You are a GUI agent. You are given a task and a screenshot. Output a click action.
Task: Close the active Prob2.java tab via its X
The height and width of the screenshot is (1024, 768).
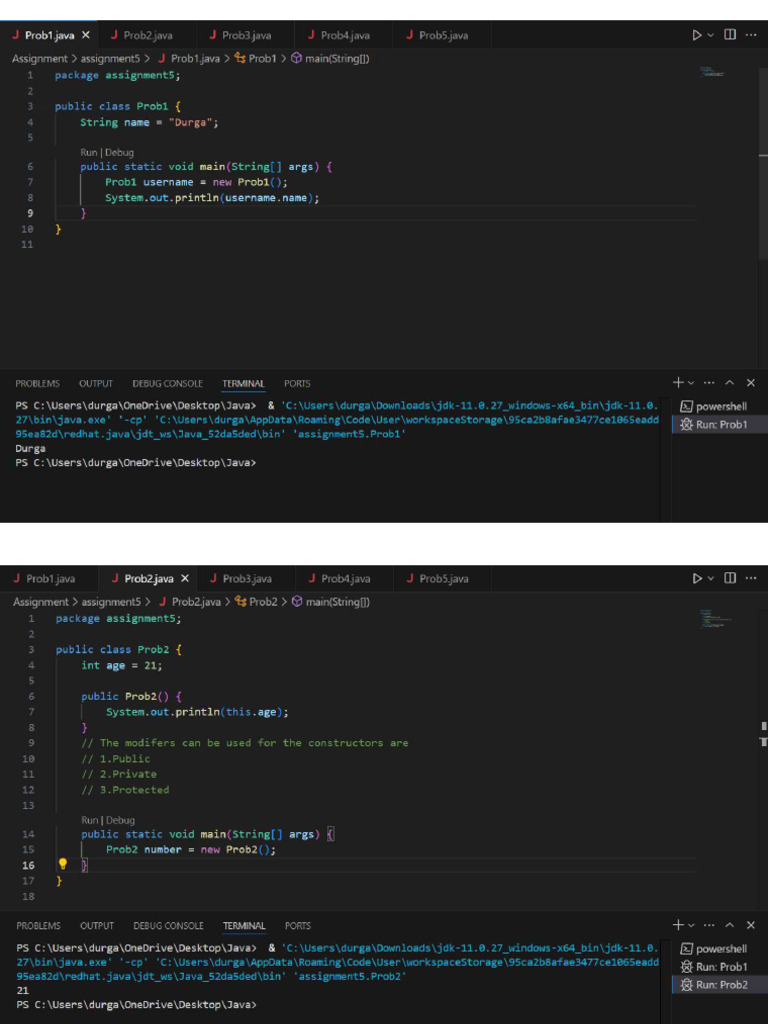185,578
